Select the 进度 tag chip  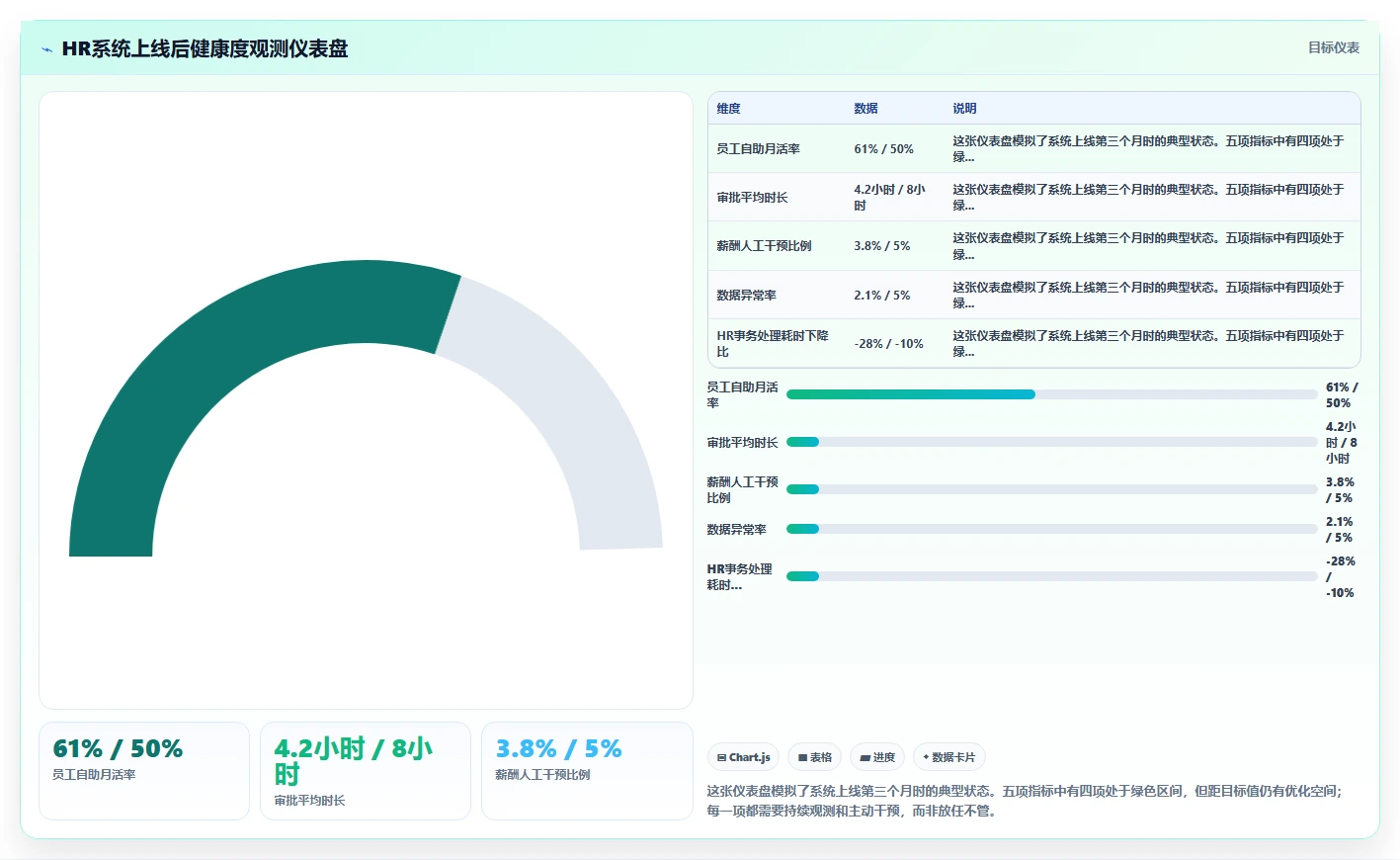click(x=877, y=757)
